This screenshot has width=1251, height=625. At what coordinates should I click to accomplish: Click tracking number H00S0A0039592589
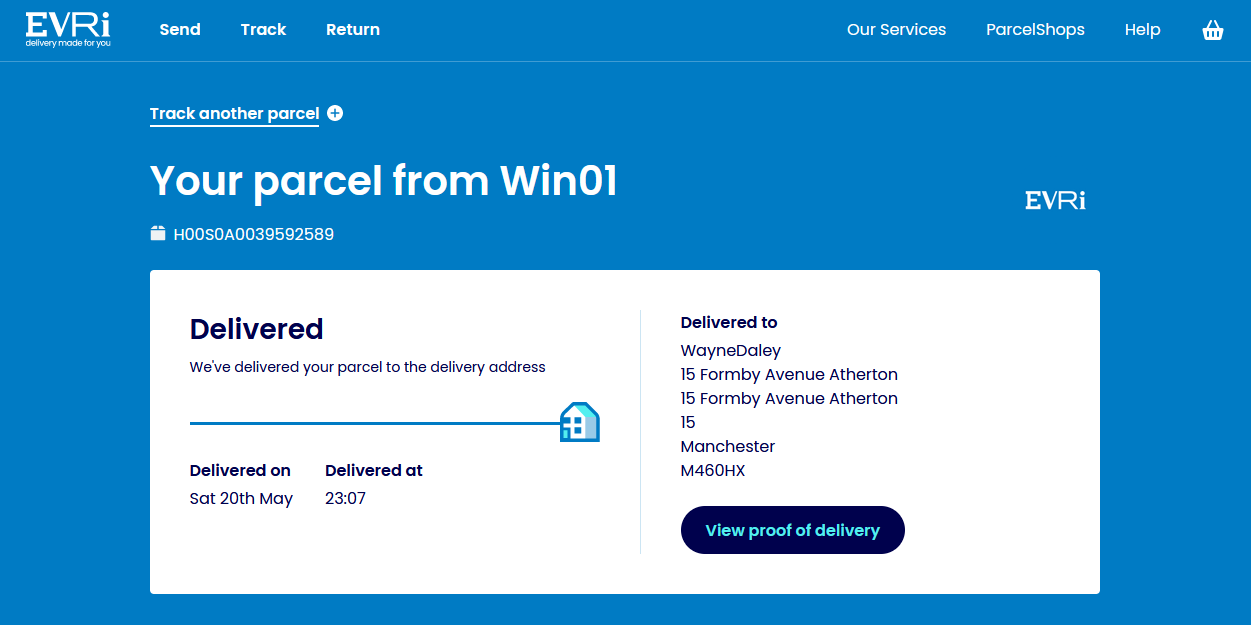pyautogui.click(x=254, y=235)
